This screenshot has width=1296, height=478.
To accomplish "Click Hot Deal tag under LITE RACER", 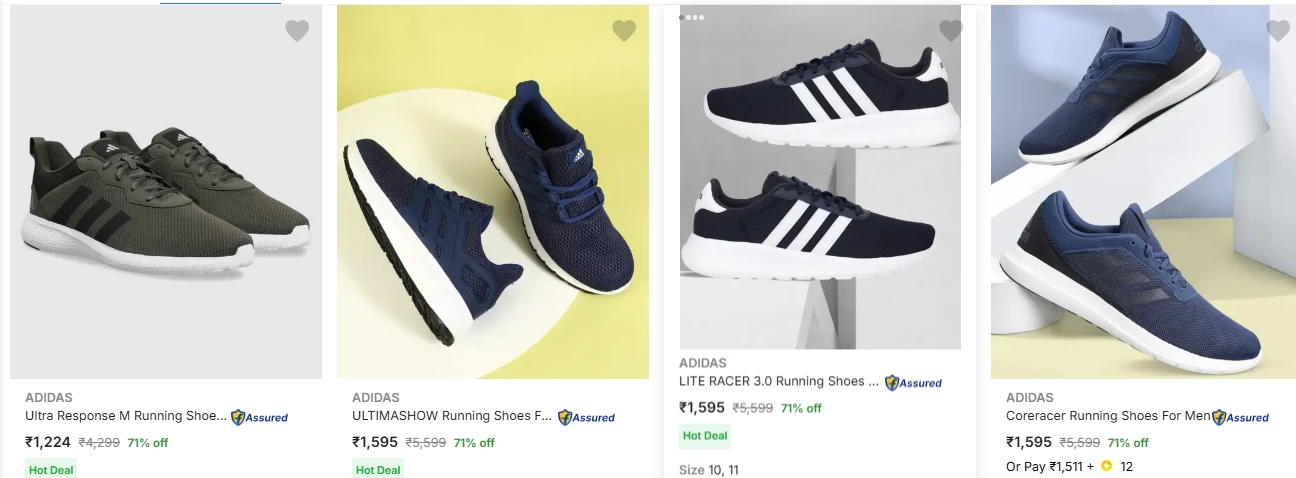I will [x=705, y=436].
